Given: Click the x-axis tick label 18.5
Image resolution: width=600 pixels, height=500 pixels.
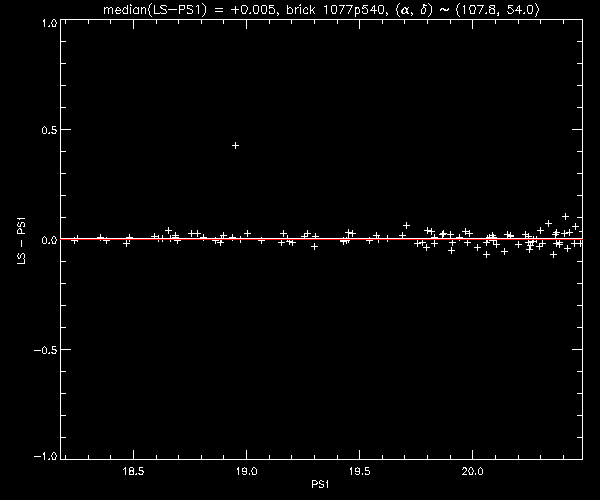Looking at the screenshot, I should tap(133, 471).
